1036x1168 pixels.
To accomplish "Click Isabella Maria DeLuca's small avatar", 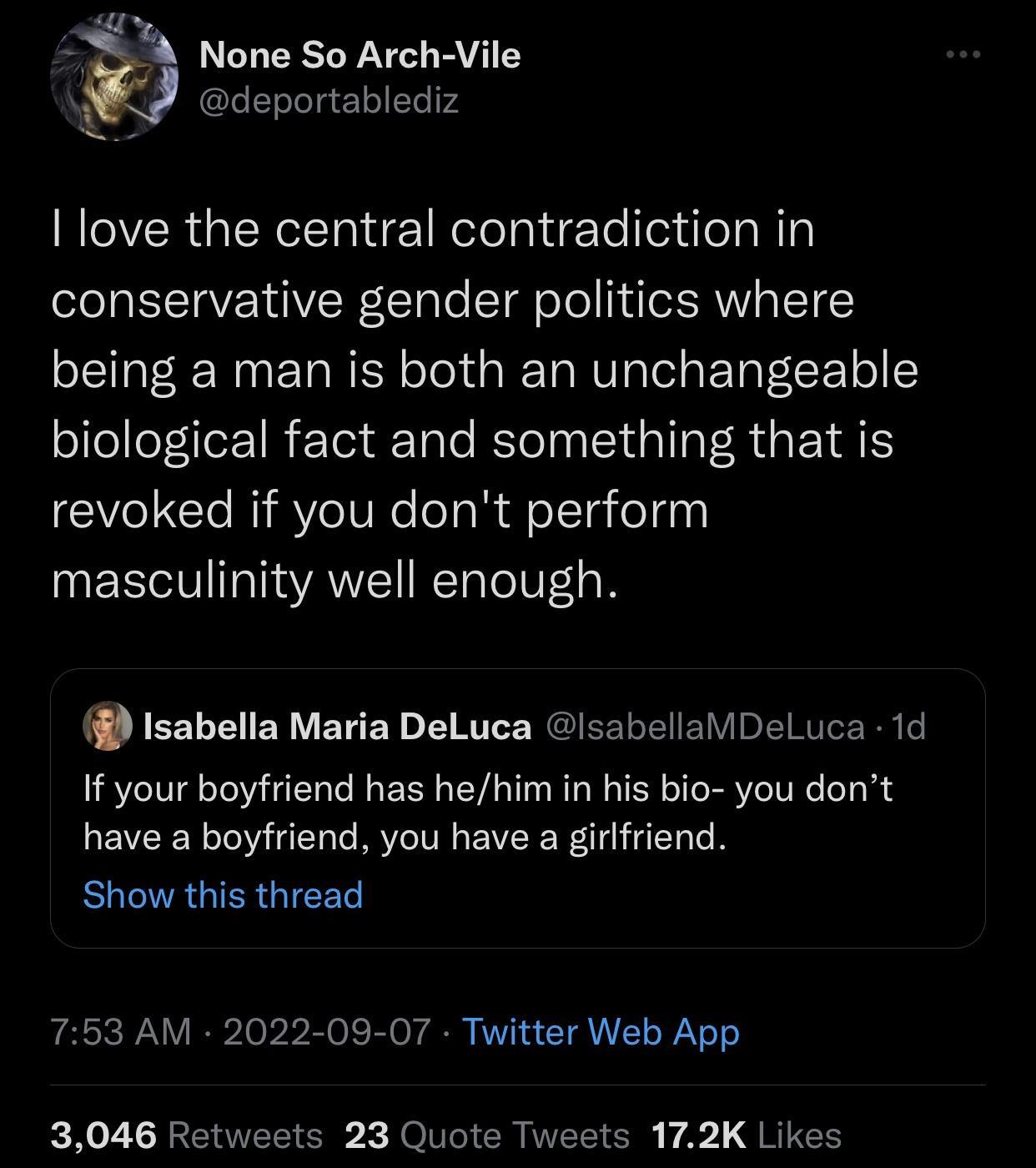I will (x=107, y=726).
